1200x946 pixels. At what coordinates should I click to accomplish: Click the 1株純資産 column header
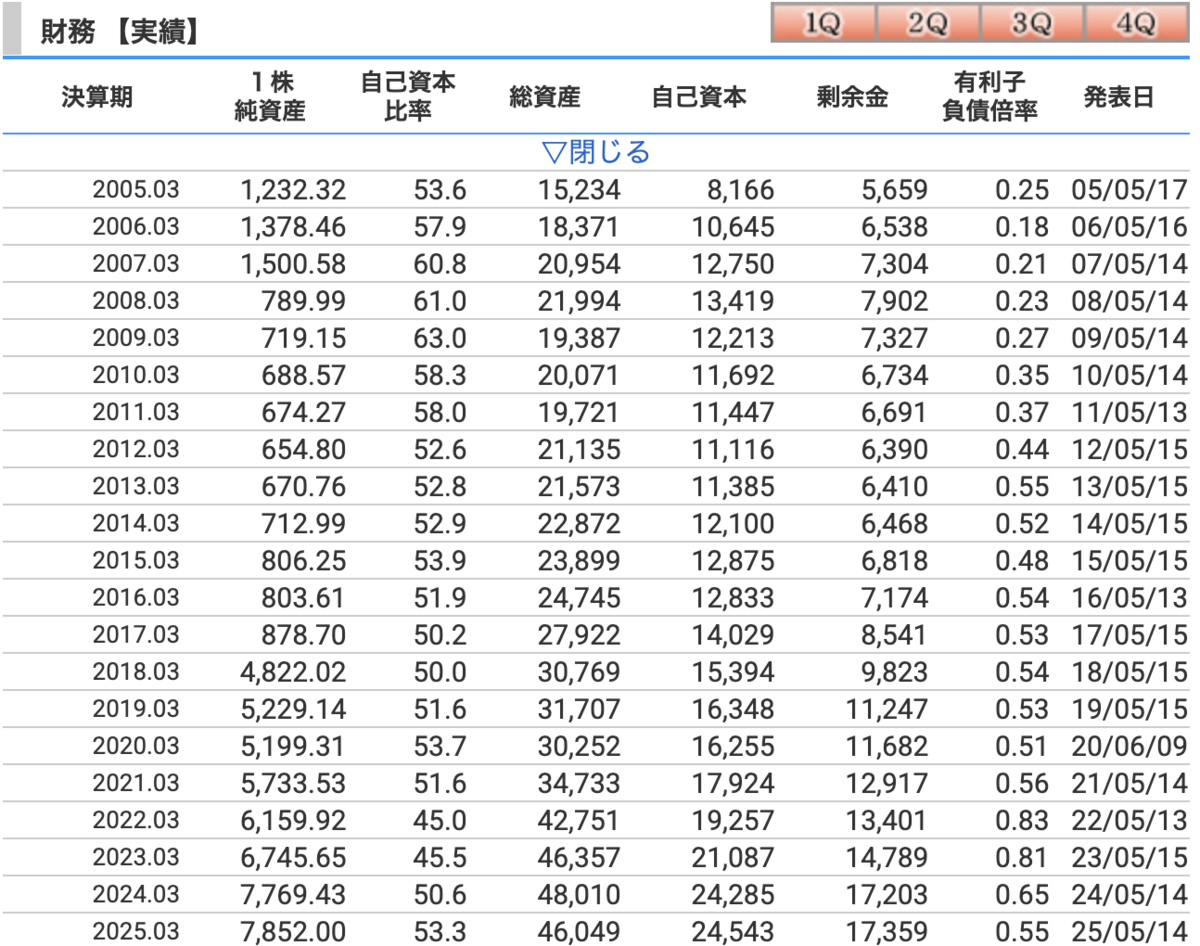[269, 97]
